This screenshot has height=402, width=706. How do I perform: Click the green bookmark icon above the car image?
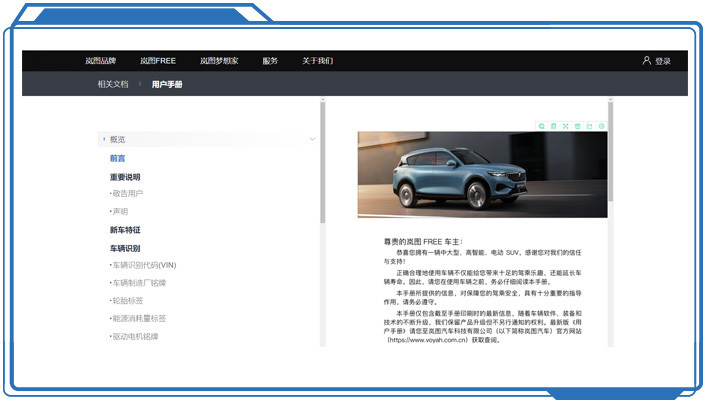[554, 126]
